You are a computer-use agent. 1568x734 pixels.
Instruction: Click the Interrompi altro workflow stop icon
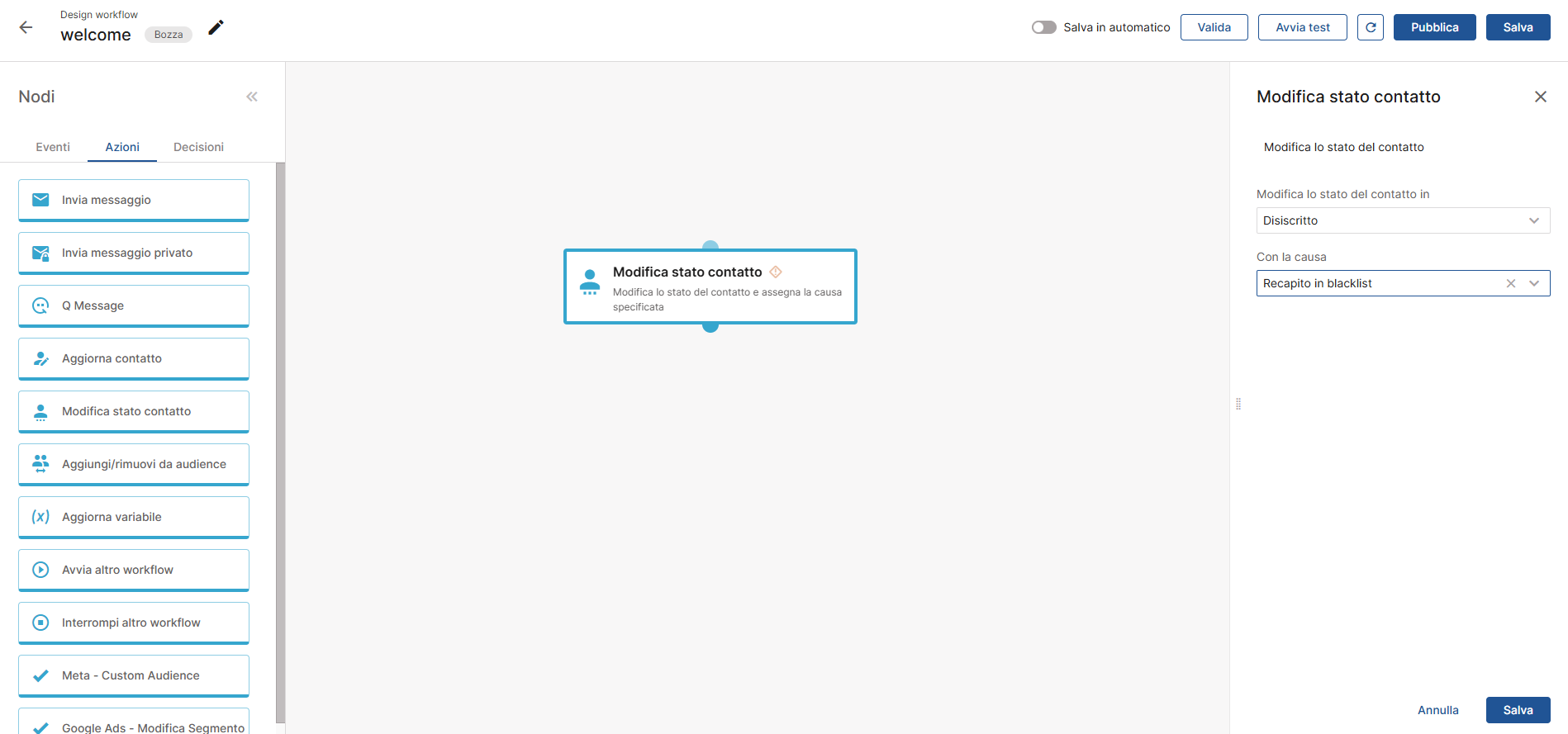[40, 623]
